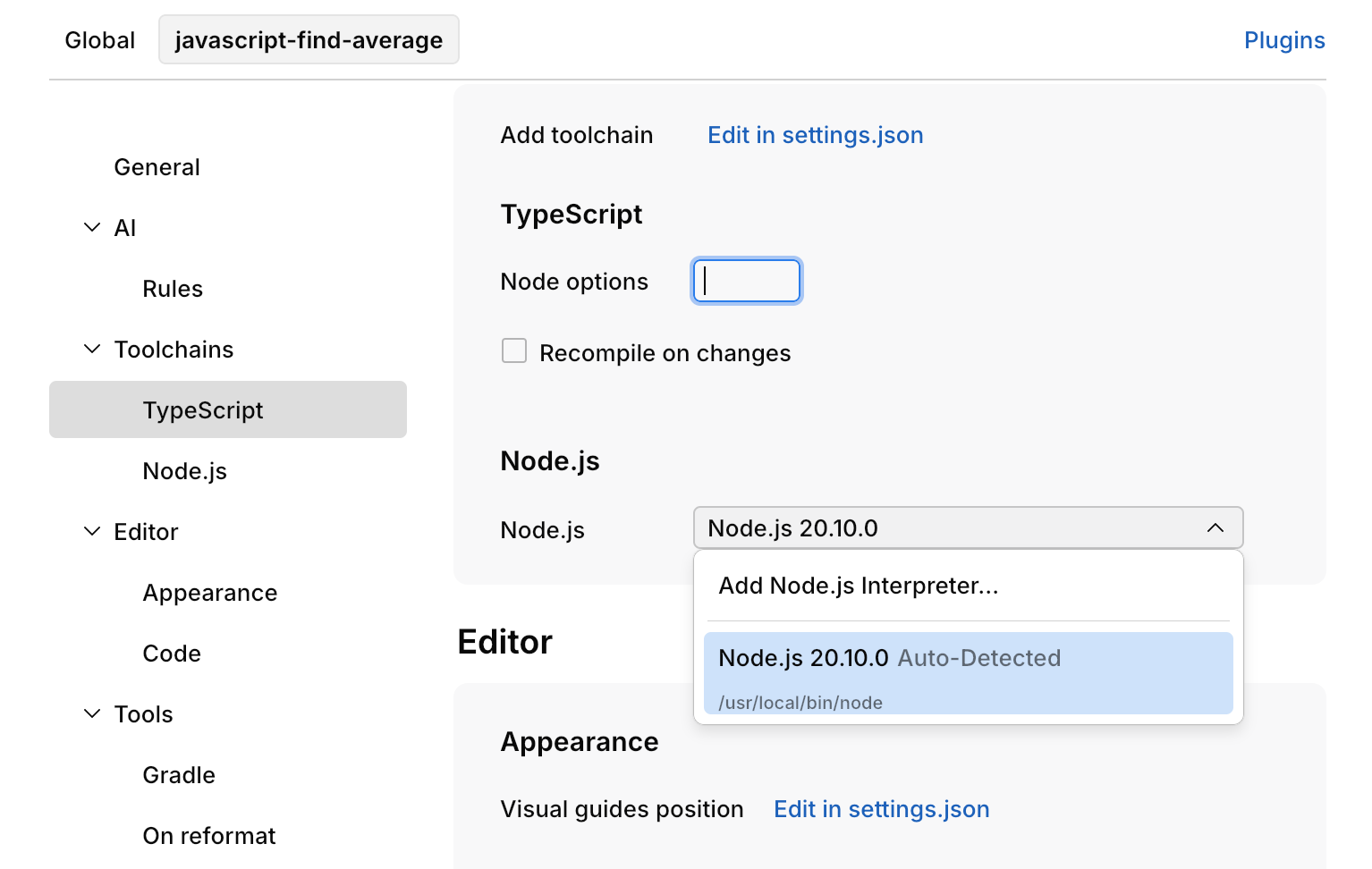This screenshot has width=1372, height=869.
Task: Select Node.js in Toolchains sidebar
Action: click(185, 471)
